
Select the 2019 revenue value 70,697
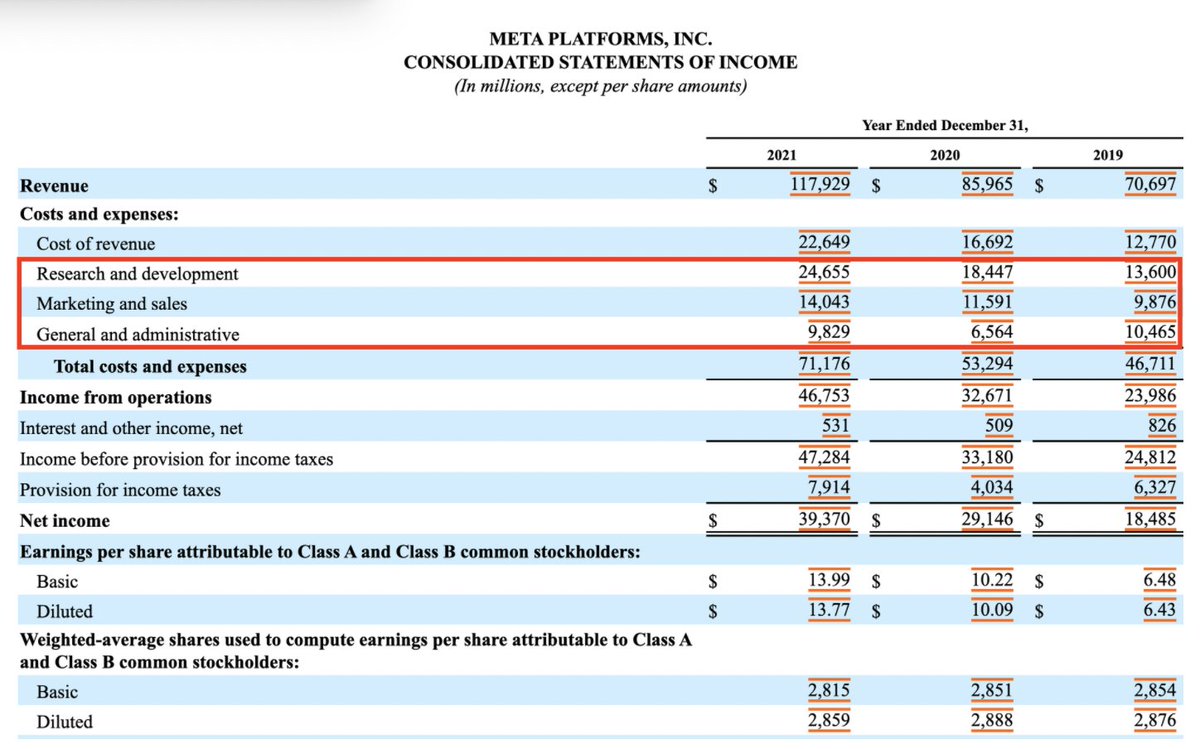click(x=1150, y=184)
